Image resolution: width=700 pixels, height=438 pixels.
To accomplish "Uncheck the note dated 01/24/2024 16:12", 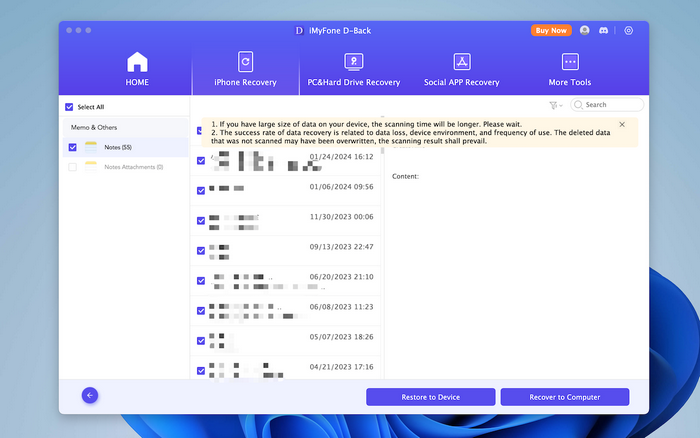I will (x=201, y=160).
